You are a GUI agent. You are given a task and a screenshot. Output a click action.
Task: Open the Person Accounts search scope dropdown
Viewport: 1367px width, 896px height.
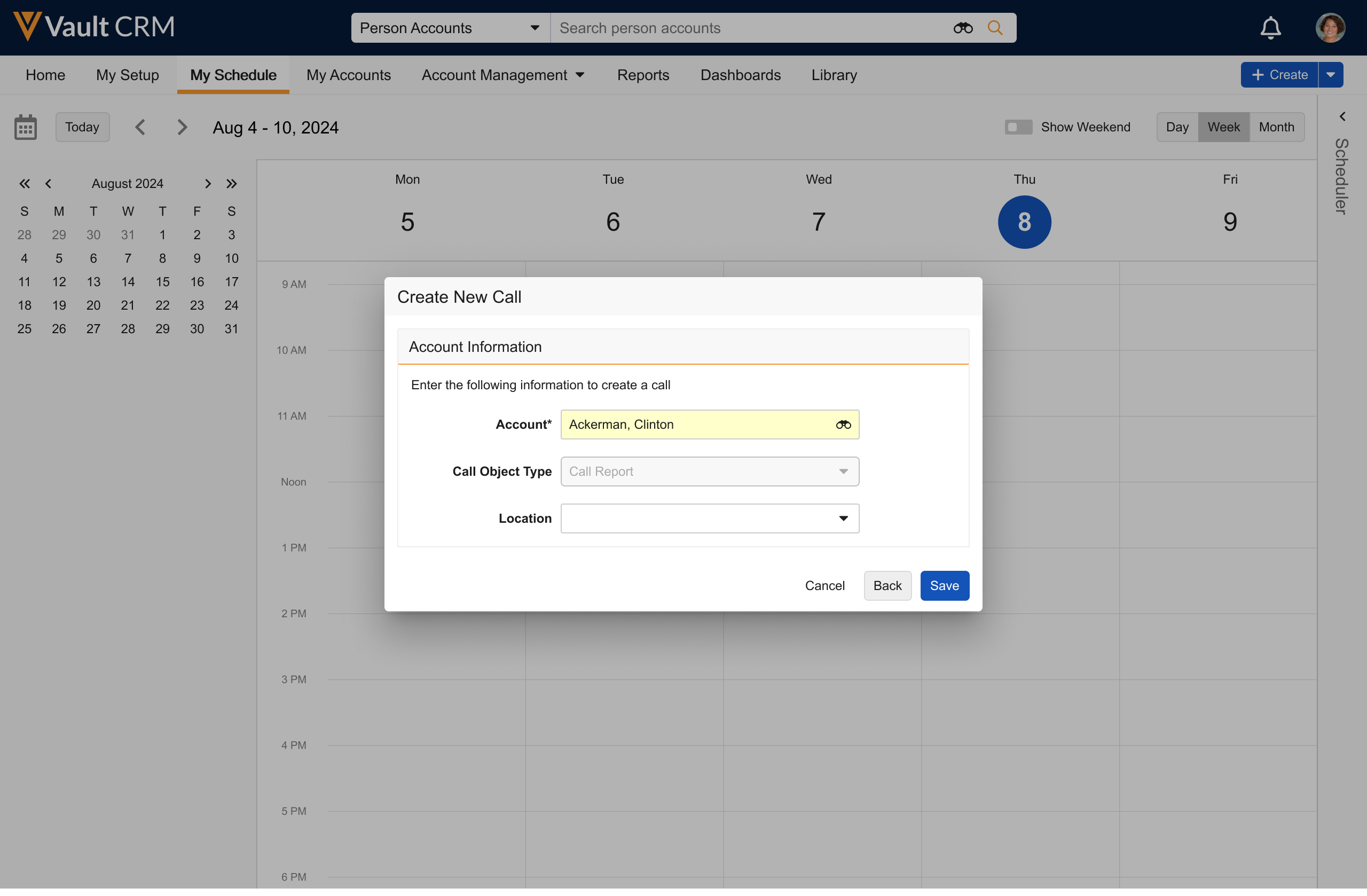pos(450,28)
